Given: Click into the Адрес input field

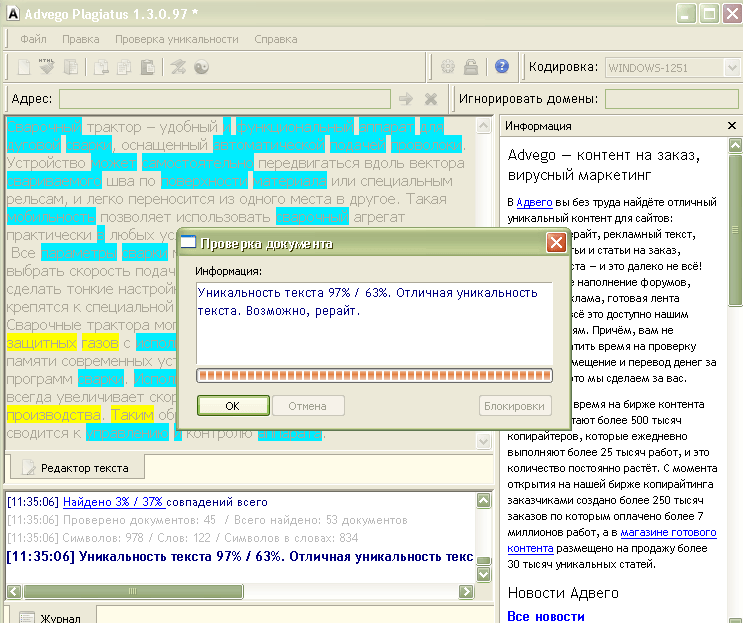Looking at the screenshot, I should (x=225, y=99).
